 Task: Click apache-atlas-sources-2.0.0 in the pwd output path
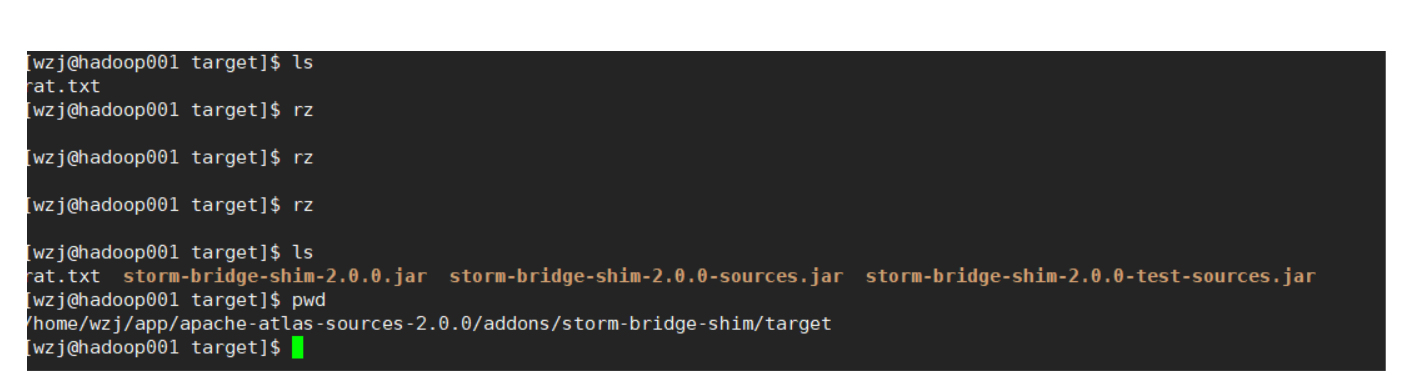325,324
